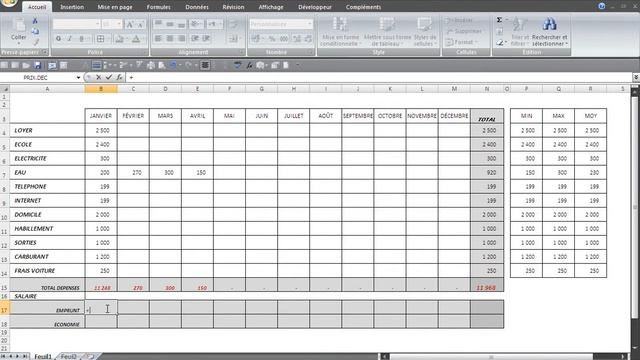Decrease font size with the smaller A
The width and height of the screenshot is (640, 360).
[x=140, y=24]
